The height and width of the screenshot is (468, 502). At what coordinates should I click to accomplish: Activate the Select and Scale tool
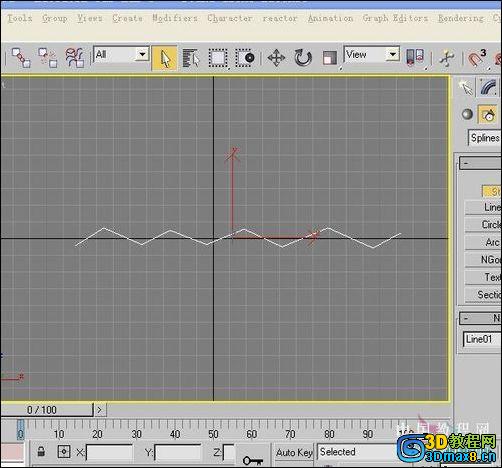pos(329,58)
